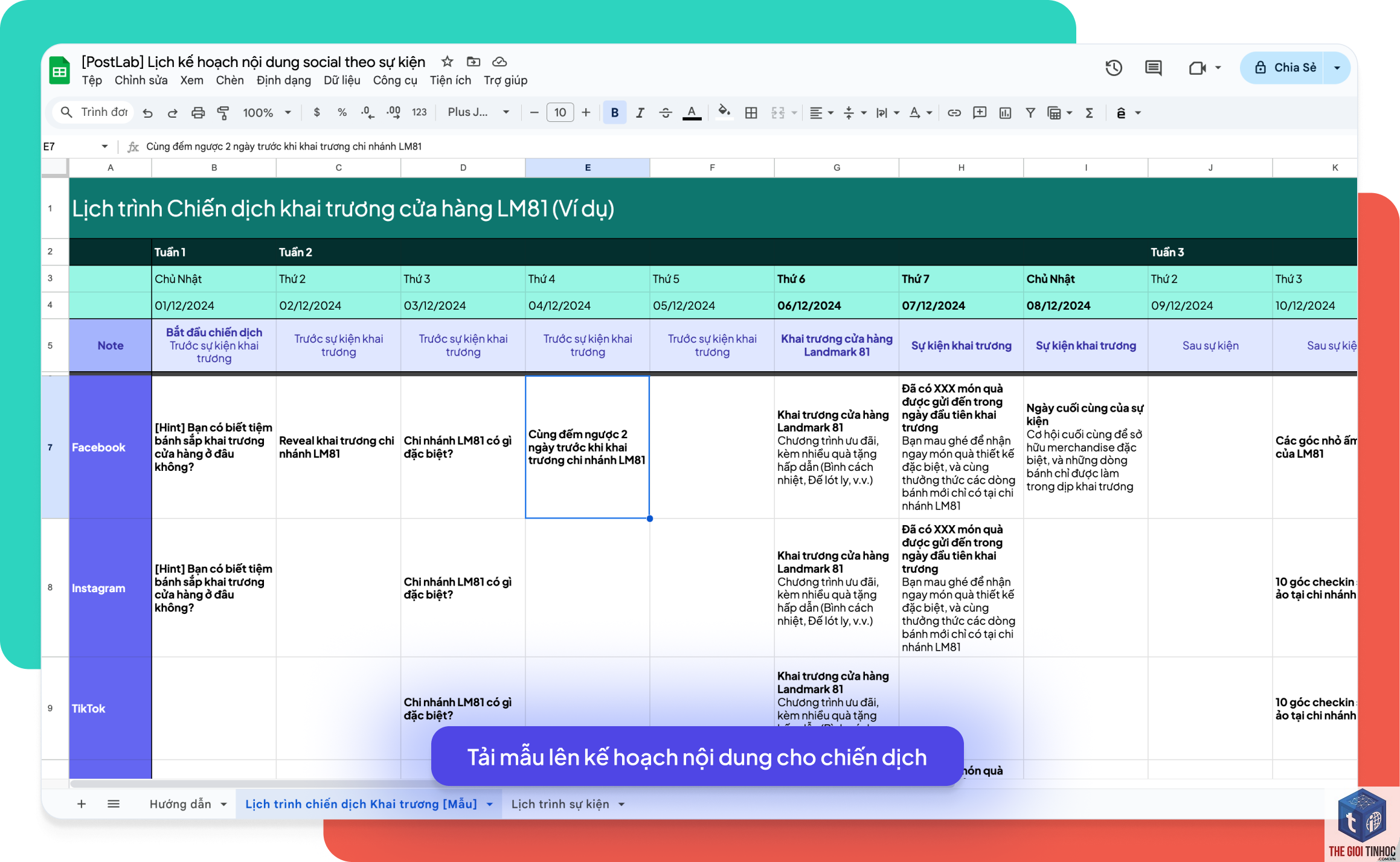Expand Lịch trình chiến dịch tab options arrow
Image resolution: width=1400 pixels, height=862 pixels.
[x=490, y=805]
